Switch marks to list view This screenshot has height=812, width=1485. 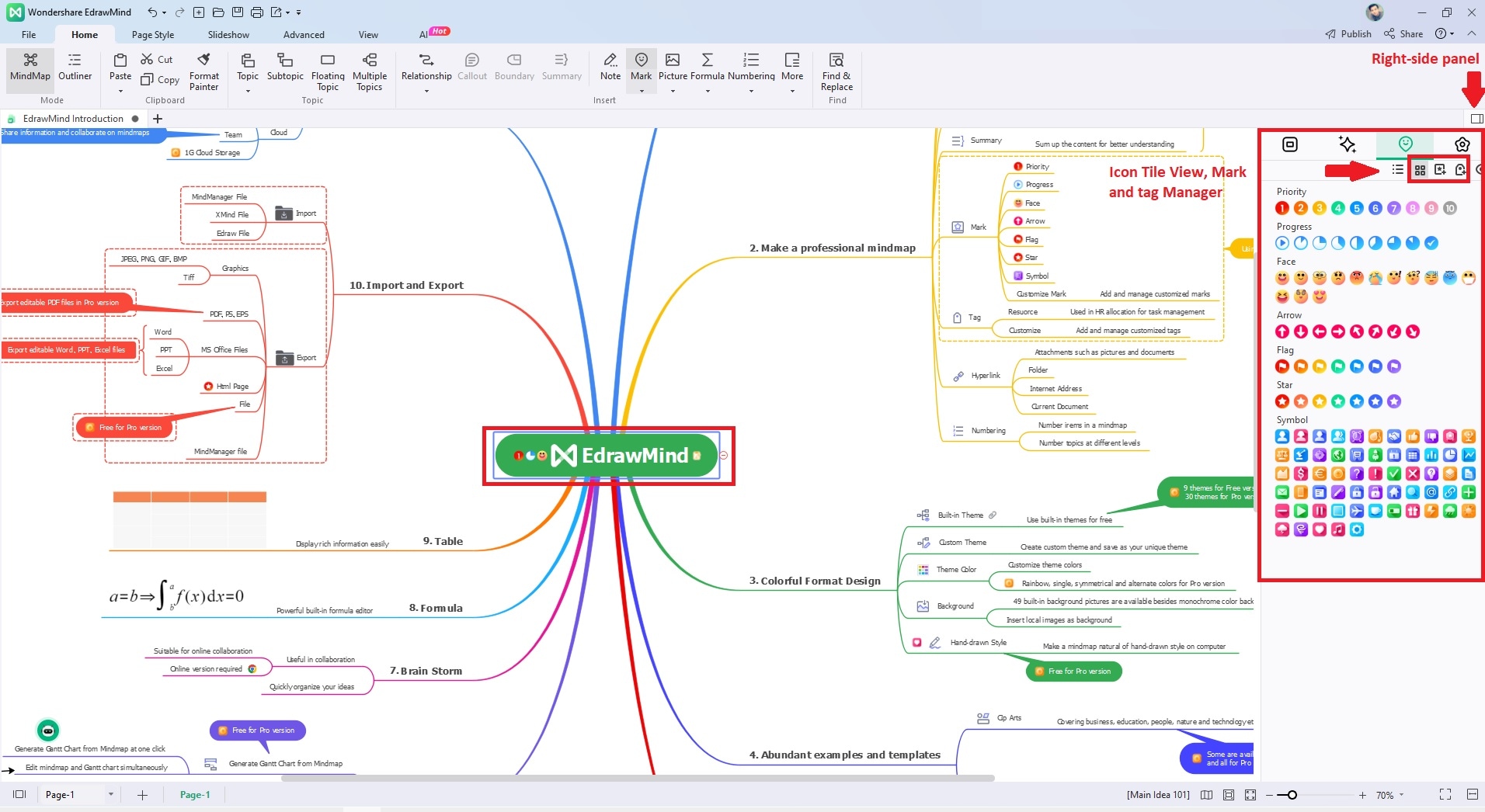[1398, 169]
